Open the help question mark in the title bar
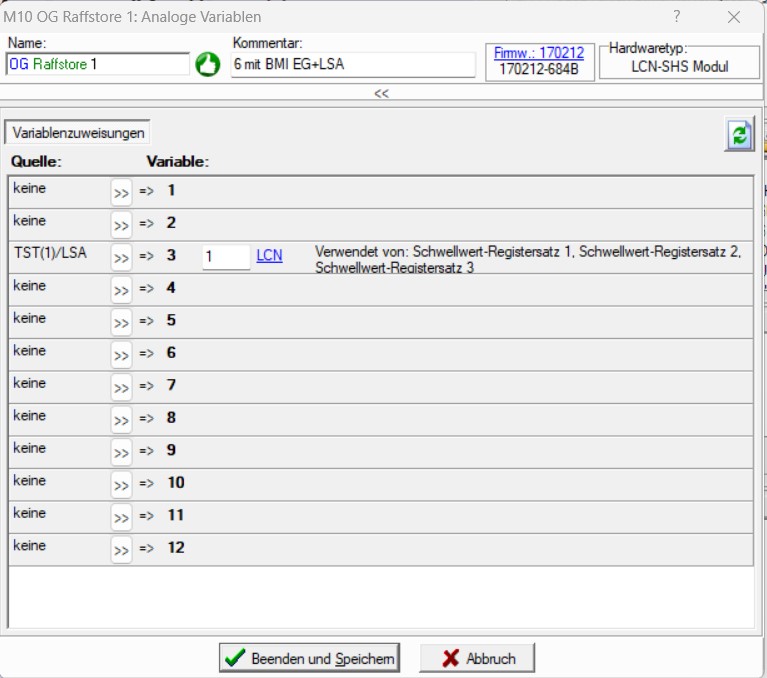Screen dimensions: 767x678 677,17
